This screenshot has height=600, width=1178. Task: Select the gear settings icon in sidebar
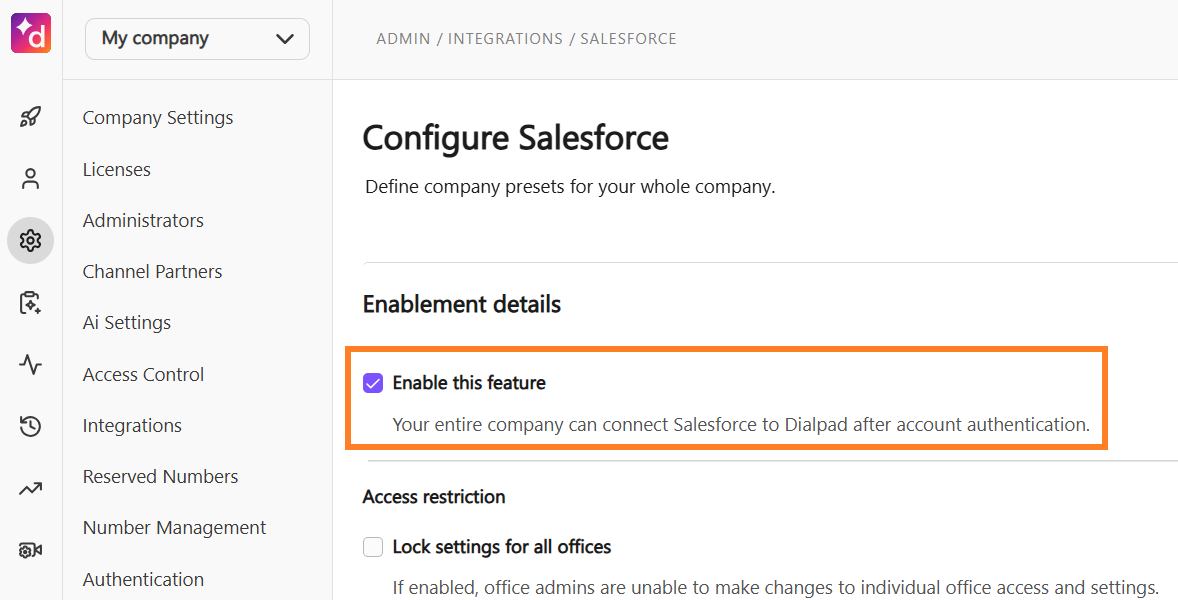pyautogui.click(x=30, y=240)
